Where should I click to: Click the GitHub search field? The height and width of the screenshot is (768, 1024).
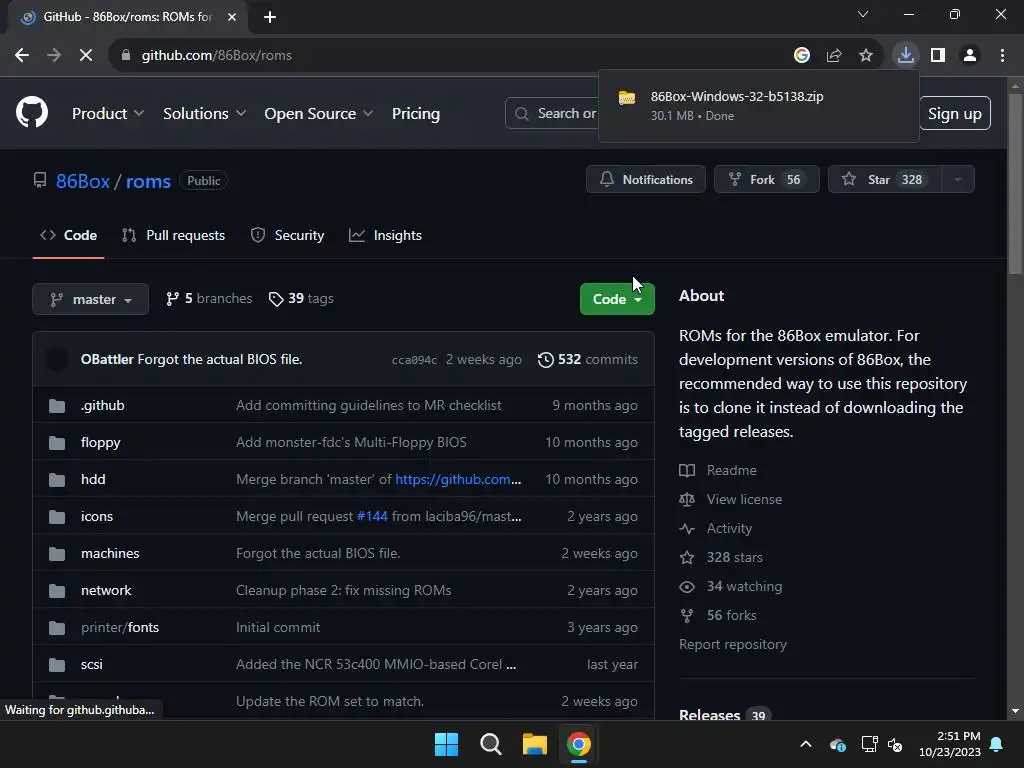click(x=552, y=114)
